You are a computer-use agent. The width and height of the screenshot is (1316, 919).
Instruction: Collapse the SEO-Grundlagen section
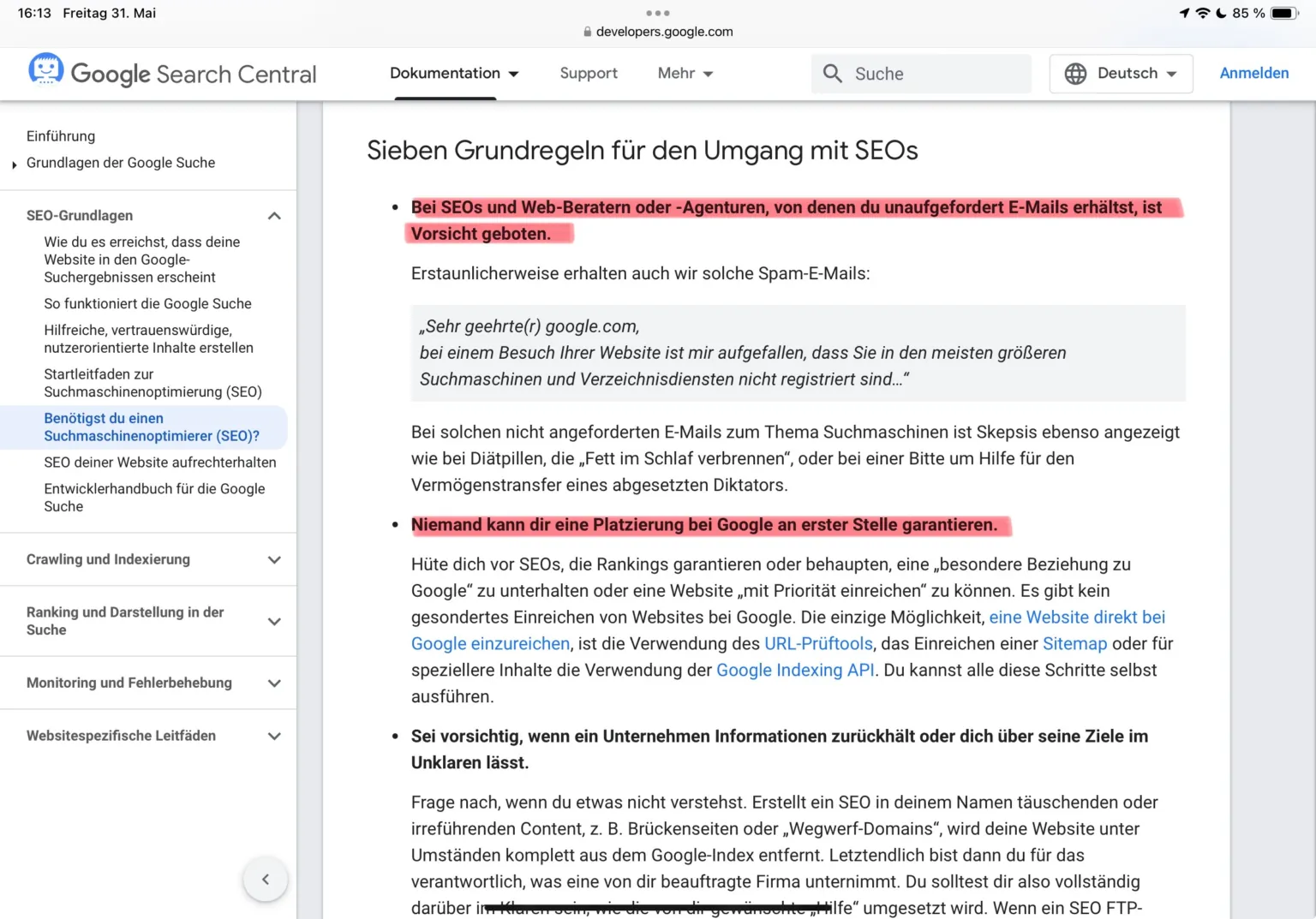tap(273, 216)
